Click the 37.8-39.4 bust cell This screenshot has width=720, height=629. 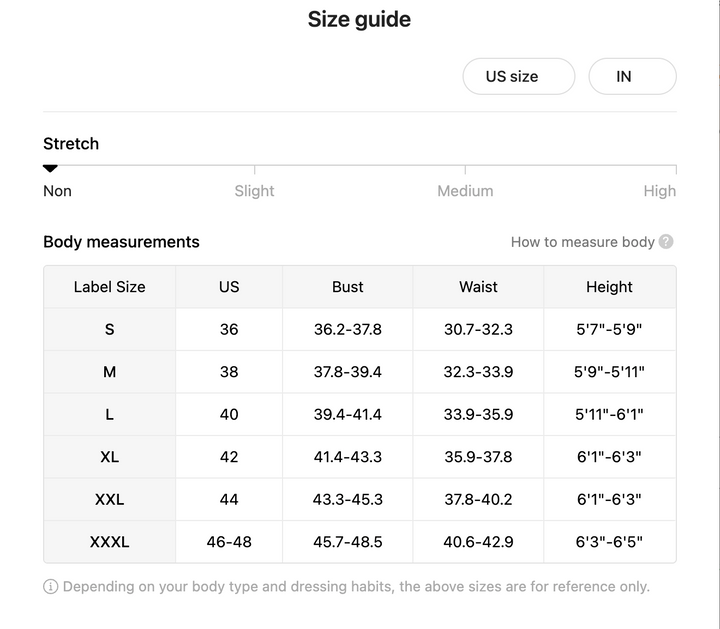click(x=348, y=372)
